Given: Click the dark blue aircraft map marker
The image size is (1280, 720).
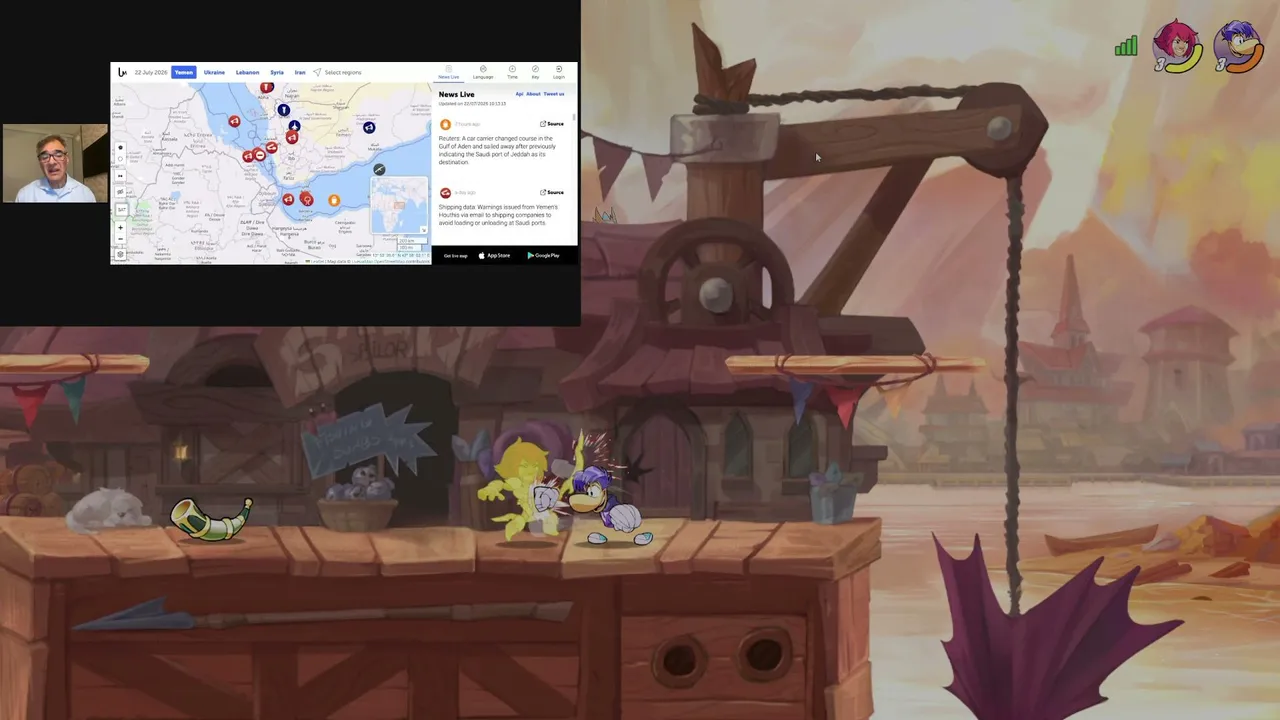Looking at the screenshot, I should click(x=294, y=125).
